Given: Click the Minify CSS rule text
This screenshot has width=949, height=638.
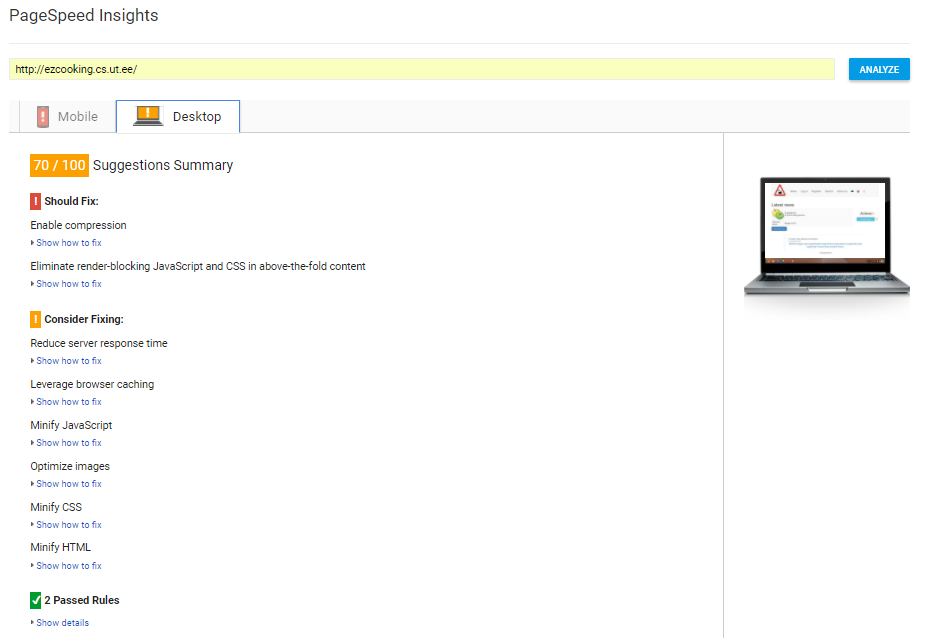Looking at the screenshot, I should (x=56, y=507).
